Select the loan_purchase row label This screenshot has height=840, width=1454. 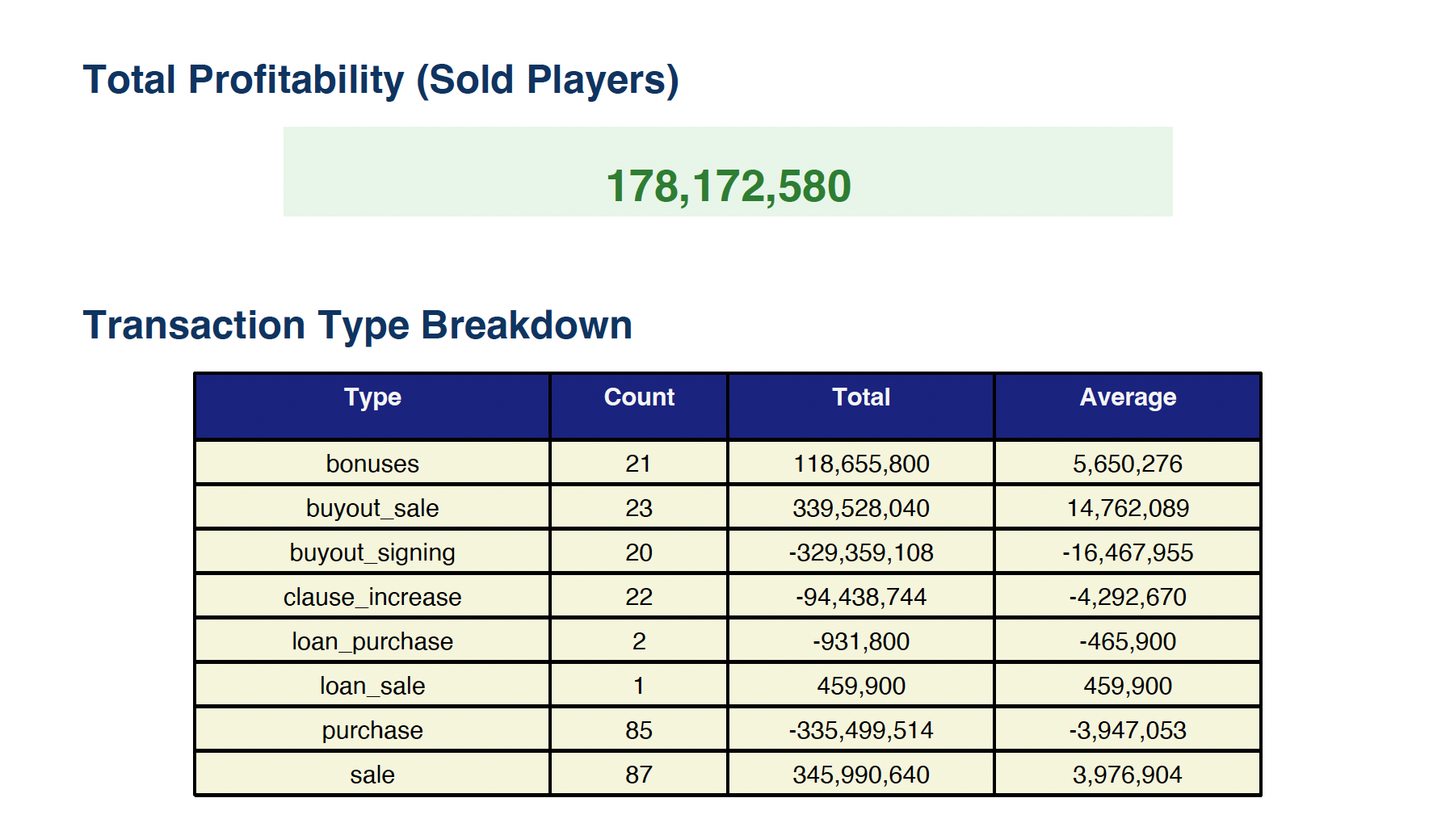click(x=372, y=641)
